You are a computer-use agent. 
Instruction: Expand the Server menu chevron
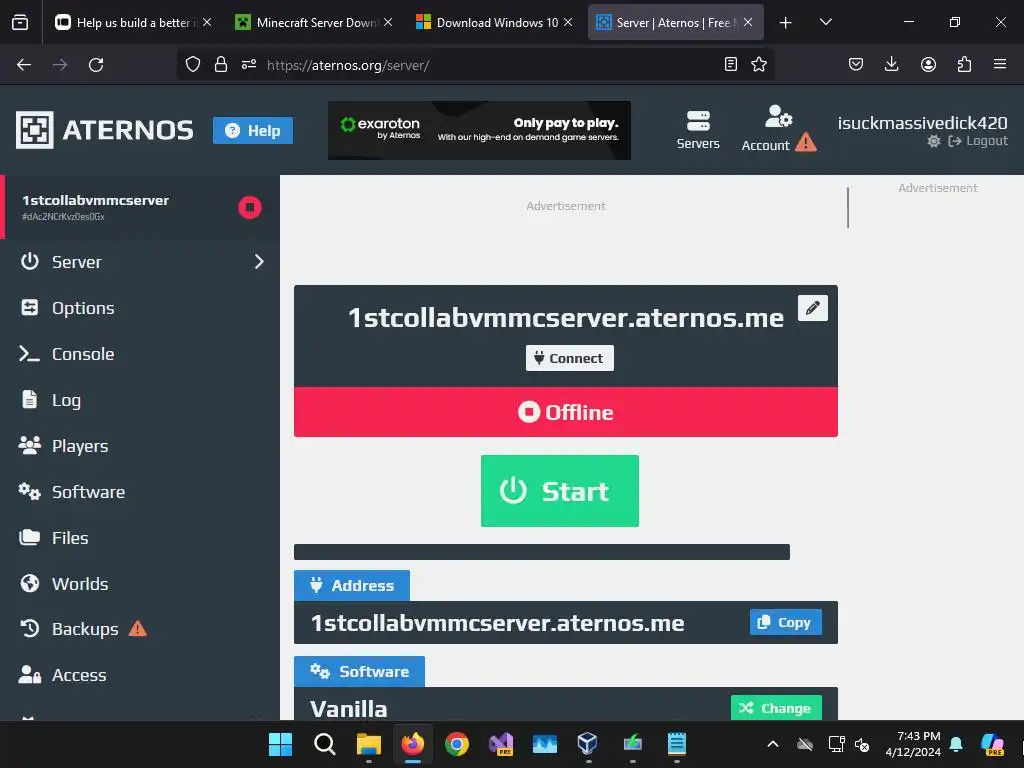259,262
